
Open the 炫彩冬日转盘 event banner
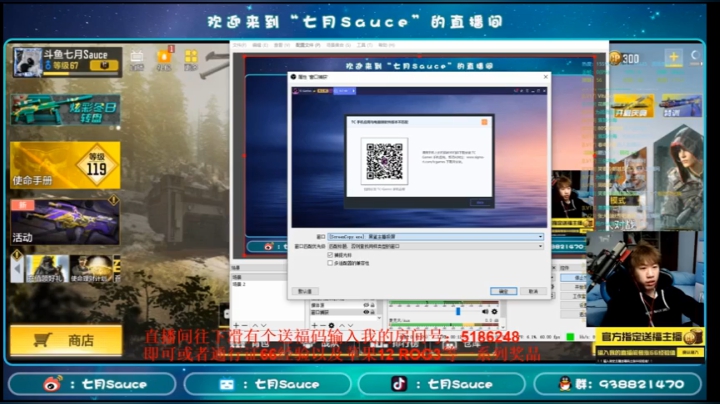click(x=65, y=110)
